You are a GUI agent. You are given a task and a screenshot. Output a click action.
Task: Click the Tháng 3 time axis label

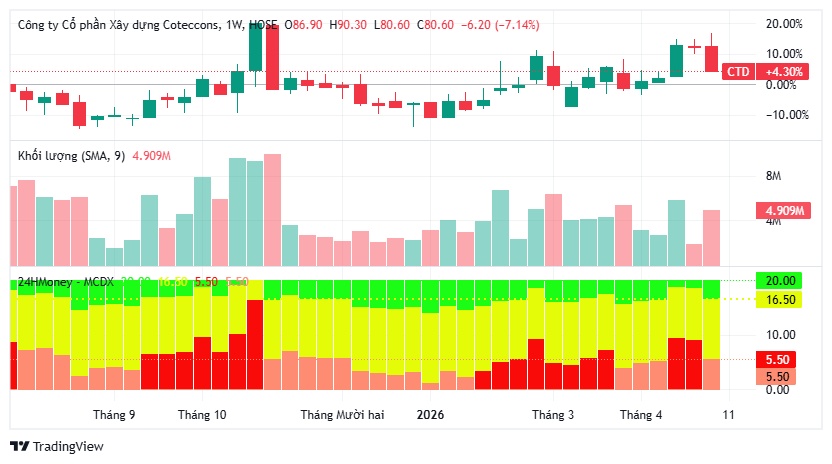click(x=553, y=415)
